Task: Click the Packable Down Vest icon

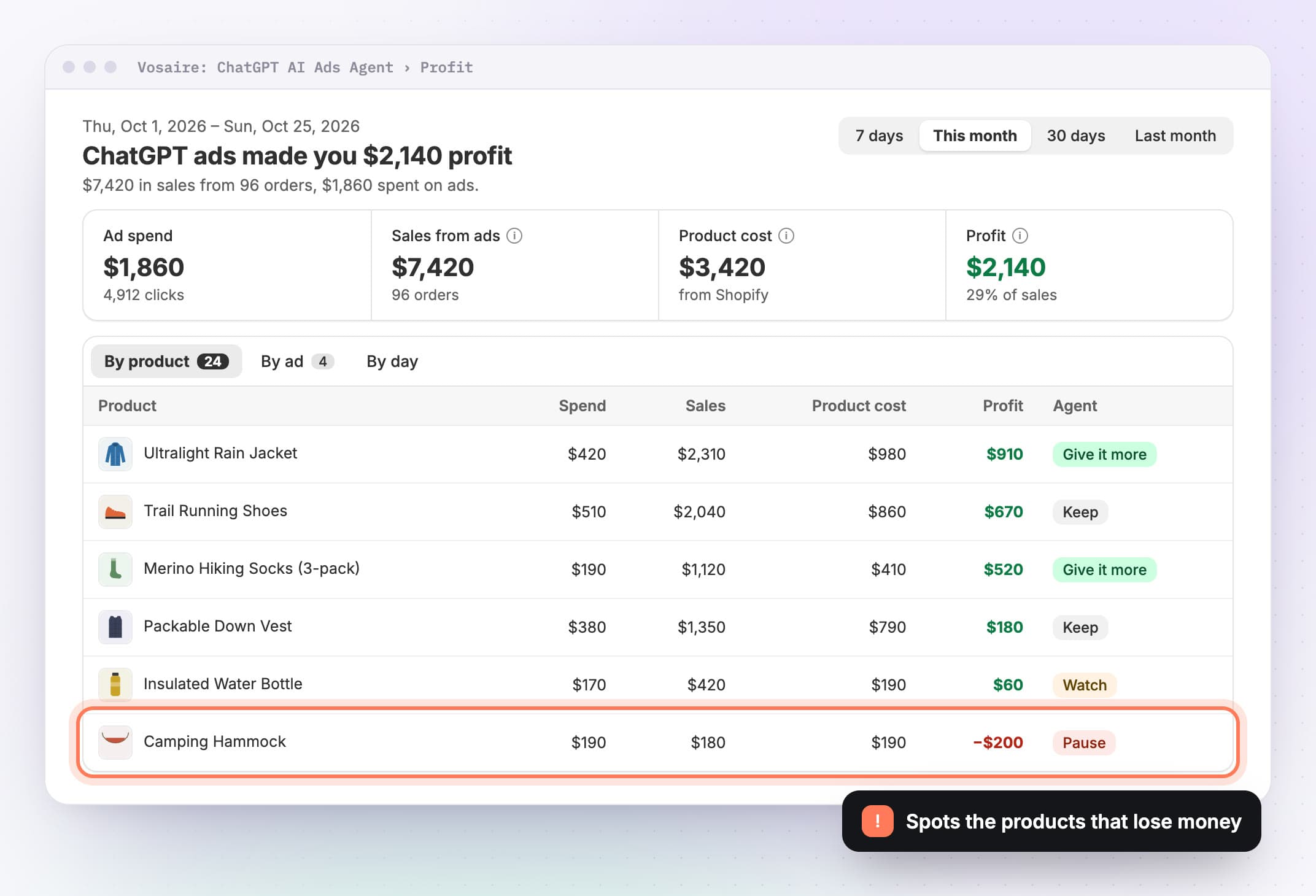Action: 115,627
